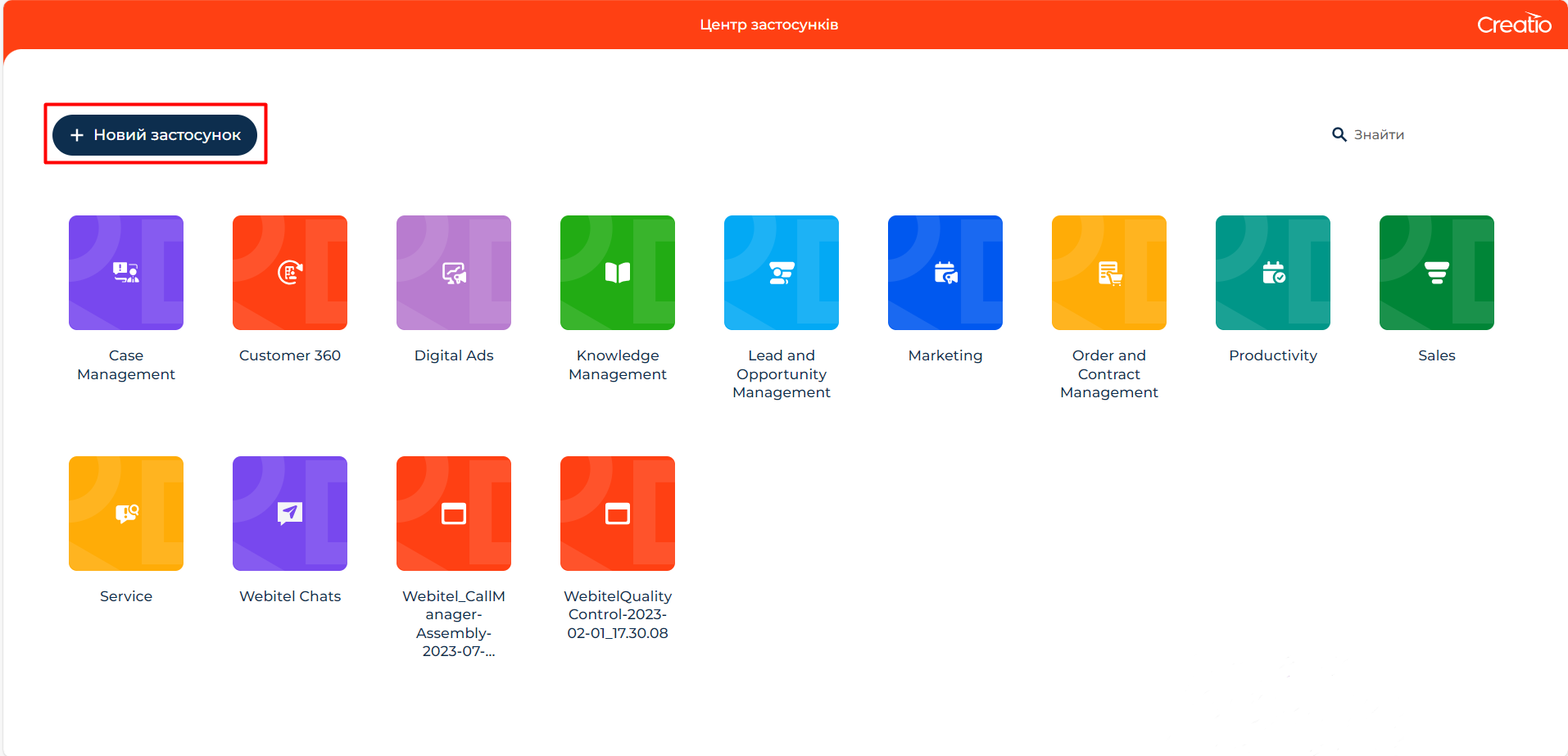
Task: Click the Case Management label
Action: point(126,364)
